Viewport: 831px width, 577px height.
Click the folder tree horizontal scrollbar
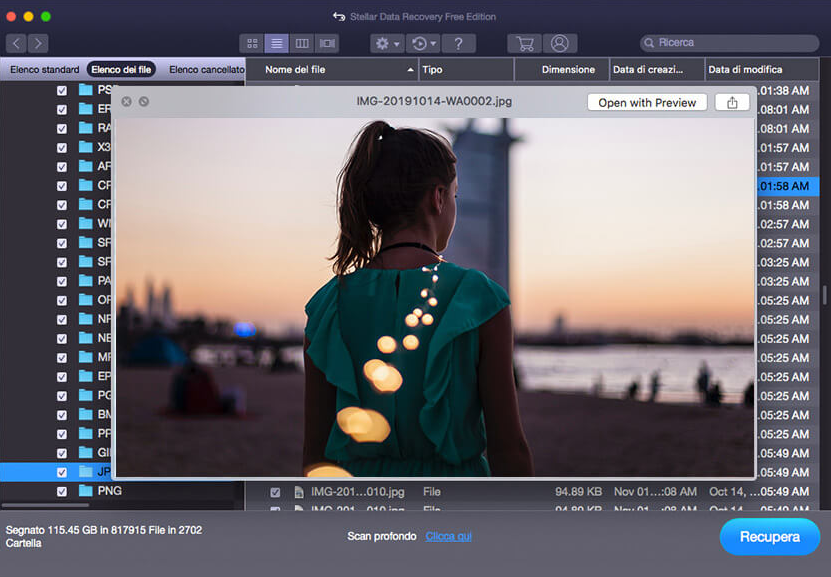click(46, 505)
